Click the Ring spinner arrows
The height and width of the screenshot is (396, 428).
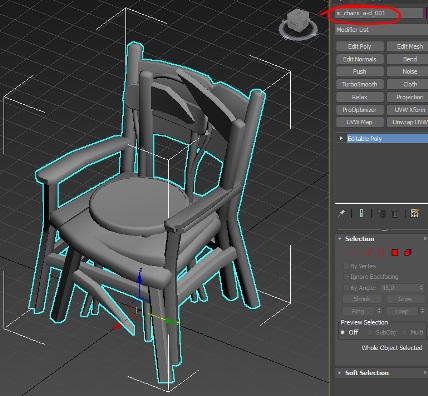(x=379, y=311)
